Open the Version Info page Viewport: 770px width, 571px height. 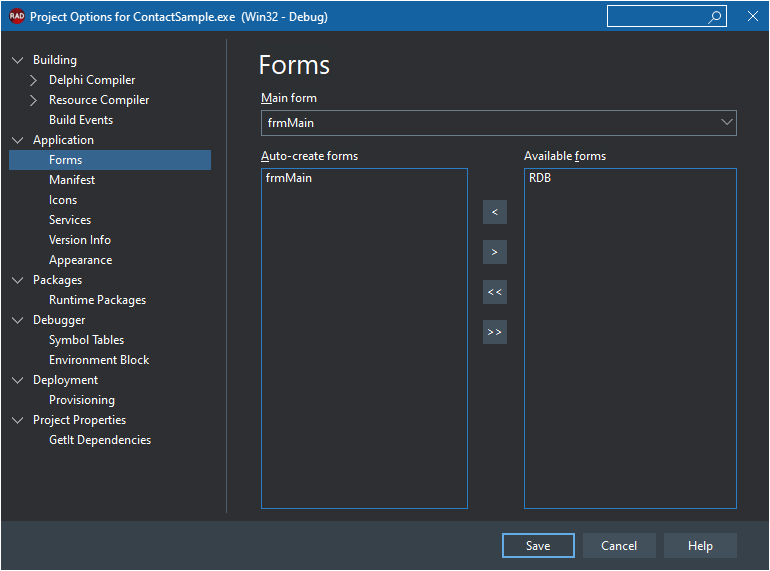pos(80,240)
